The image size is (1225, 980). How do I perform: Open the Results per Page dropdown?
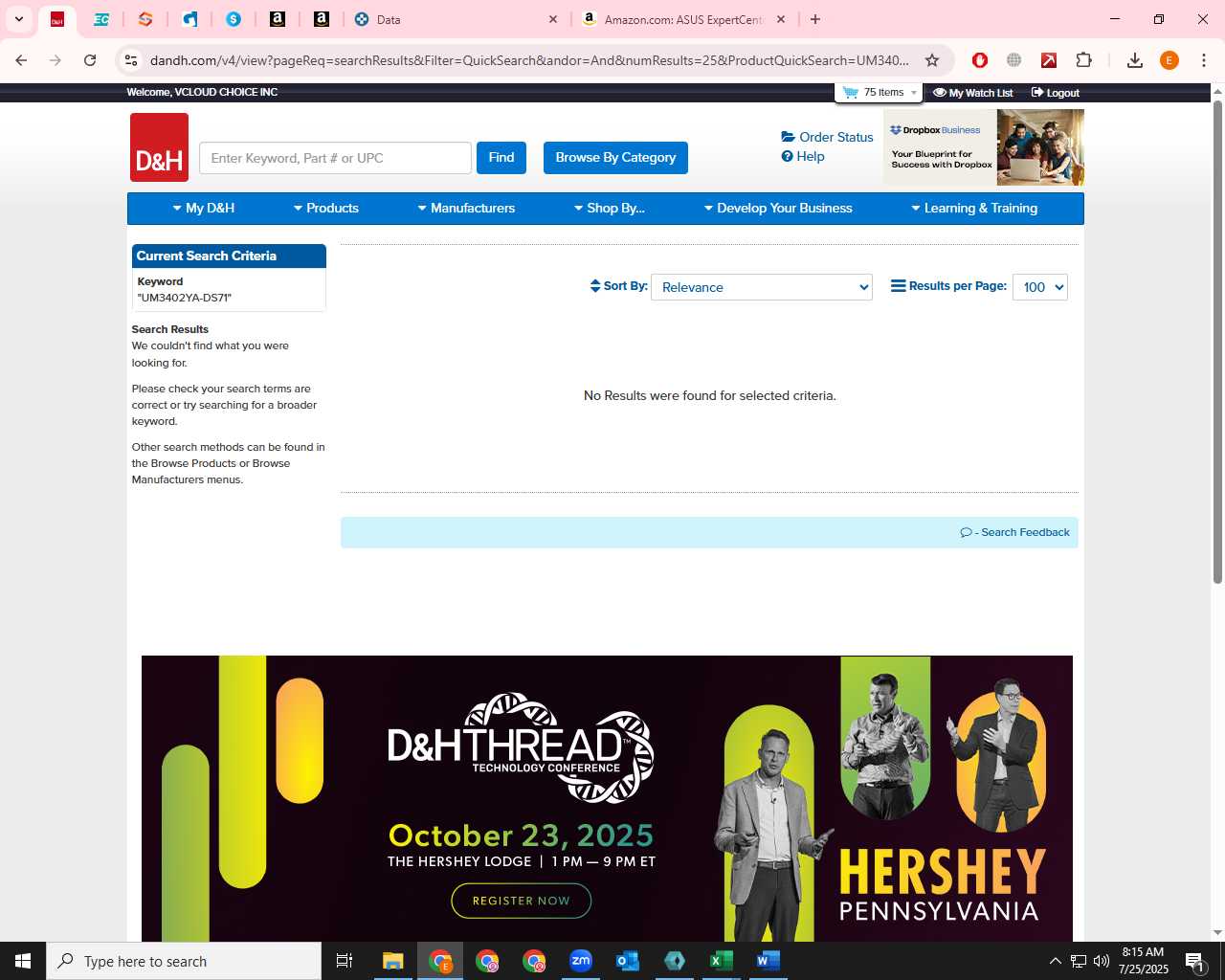1040,287
